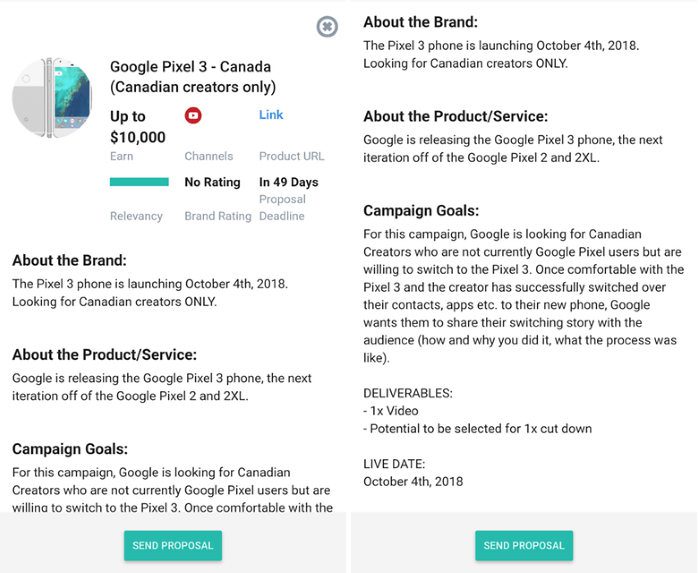Click the In 49 Days proposal deadline
Viewport: 700px width, 573px height.
(288, 182)
